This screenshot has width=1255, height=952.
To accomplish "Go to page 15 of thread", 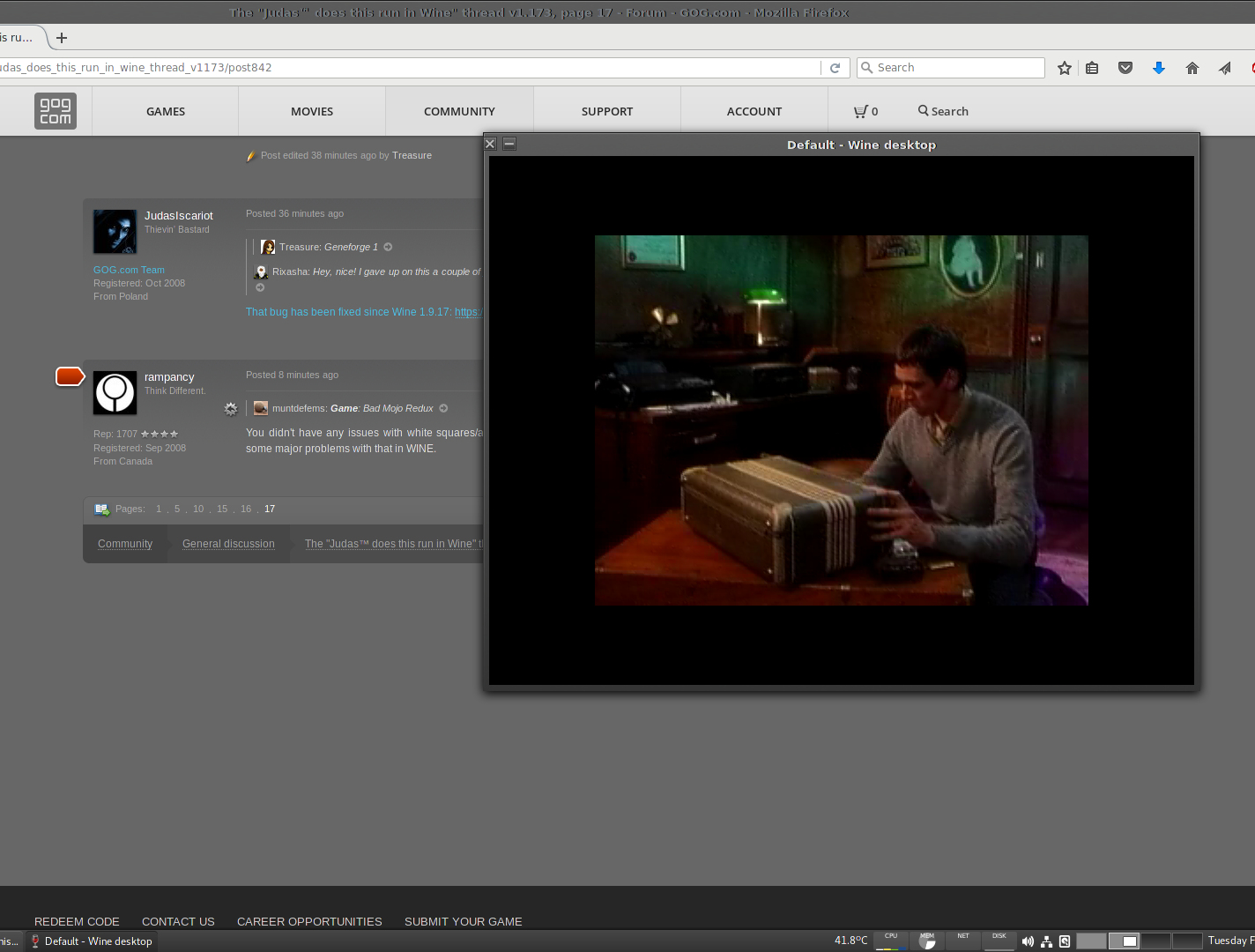I will [x=222, y=509].
